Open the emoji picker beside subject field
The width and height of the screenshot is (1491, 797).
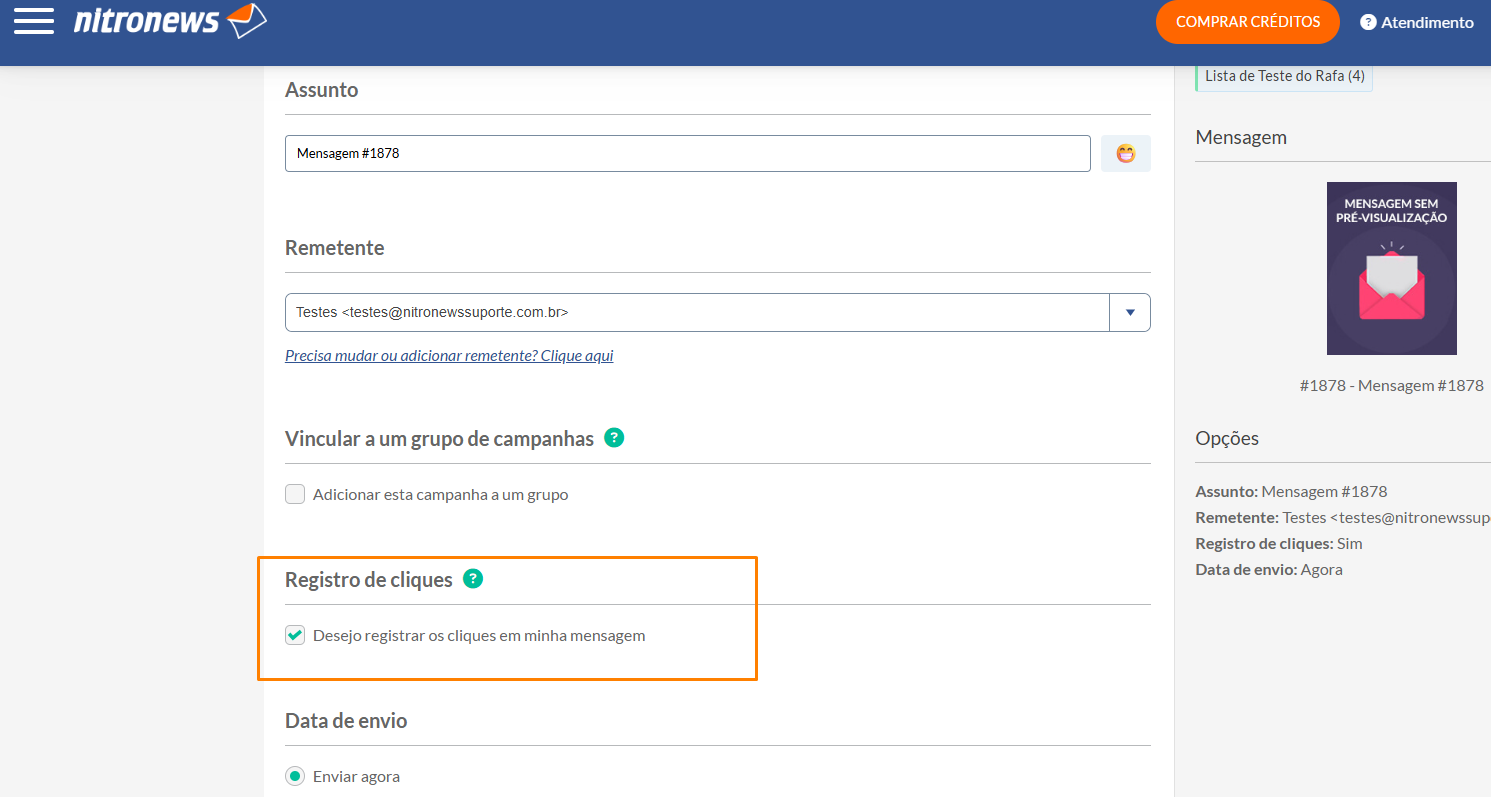point(1125,154)
